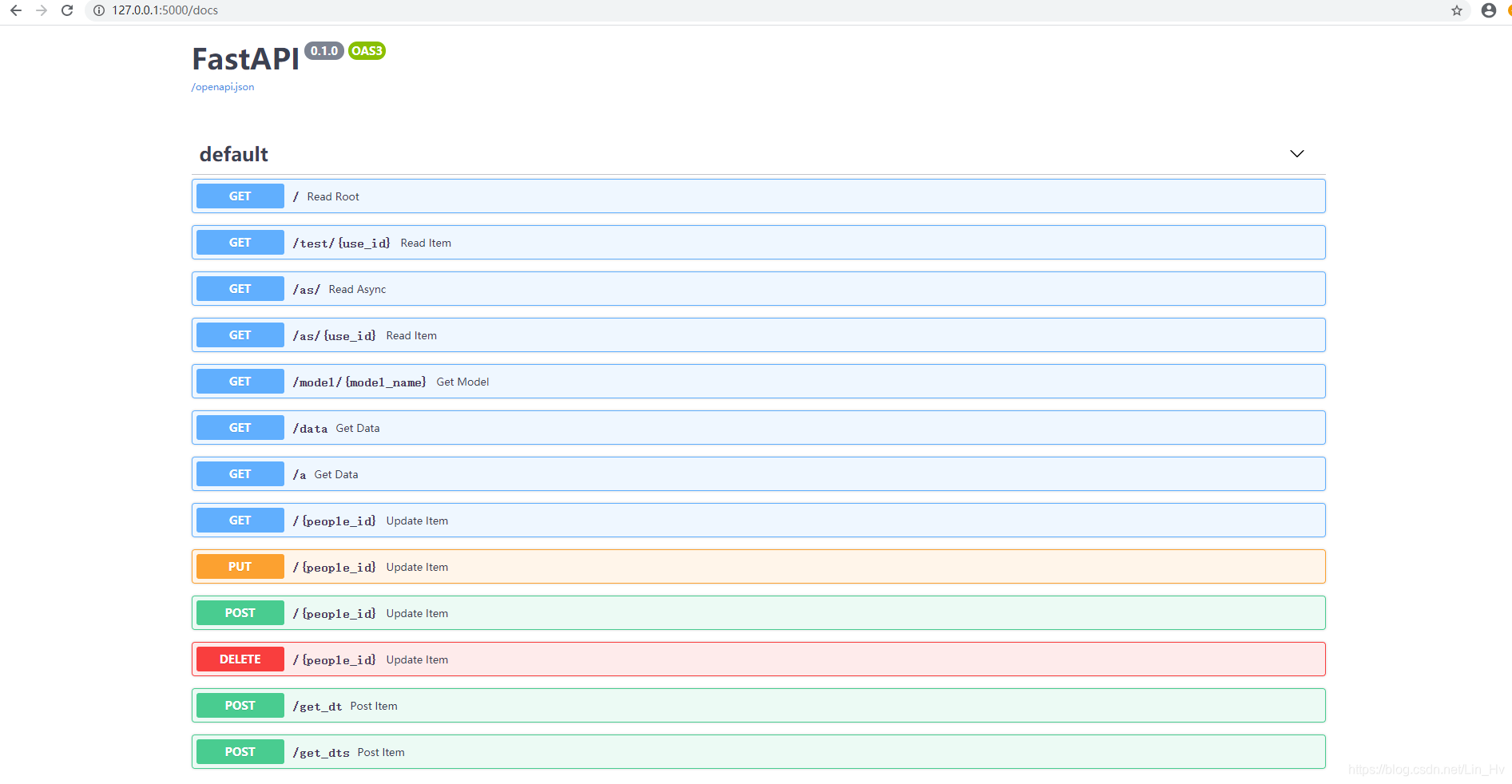
Task: Click the OAS3 badge
Action: tap(367, 51)
